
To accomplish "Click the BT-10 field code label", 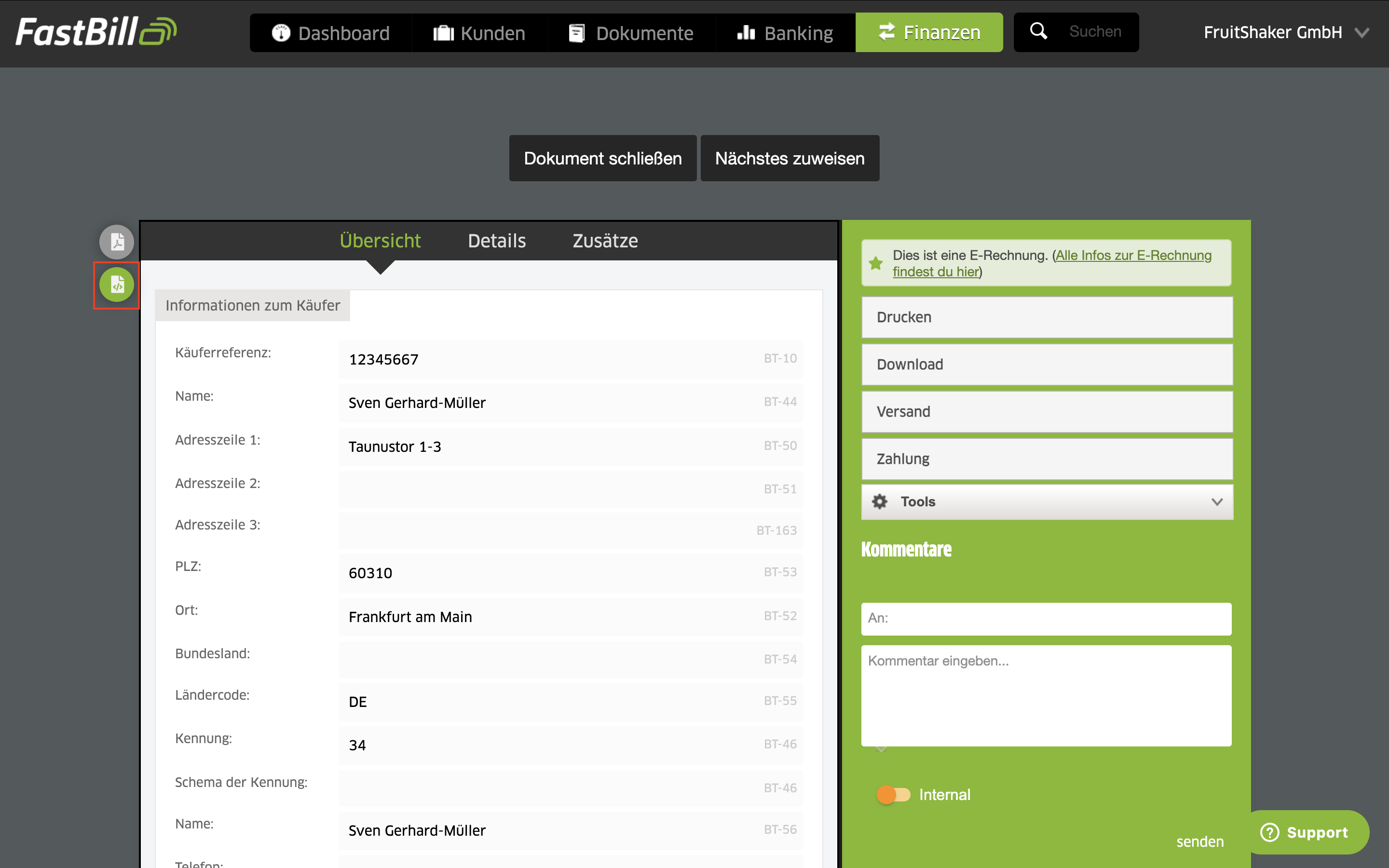I will [780, 358].
